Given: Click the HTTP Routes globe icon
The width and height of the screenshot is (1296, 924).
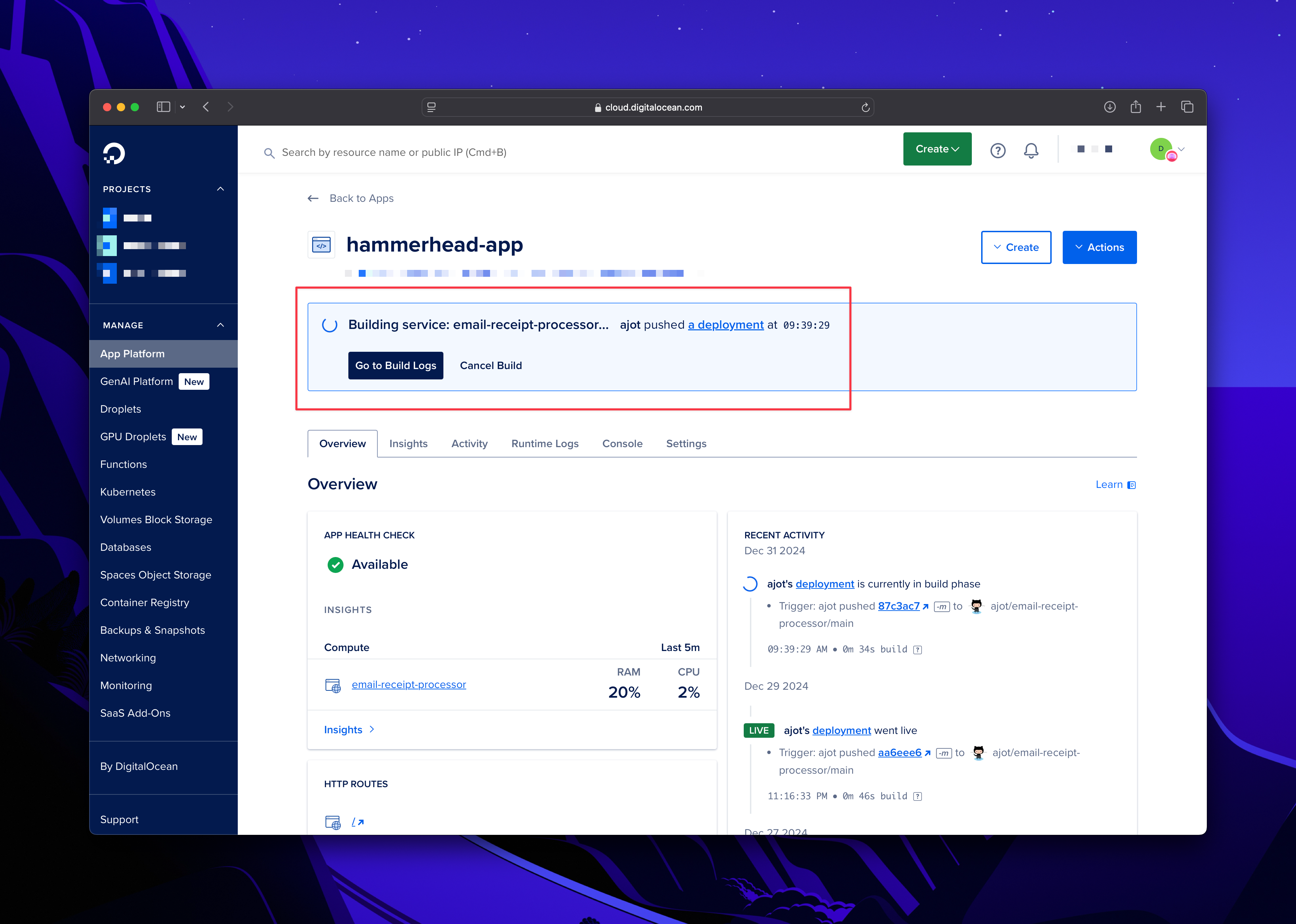Looking at the screenshot, I should tap(333, 822).
